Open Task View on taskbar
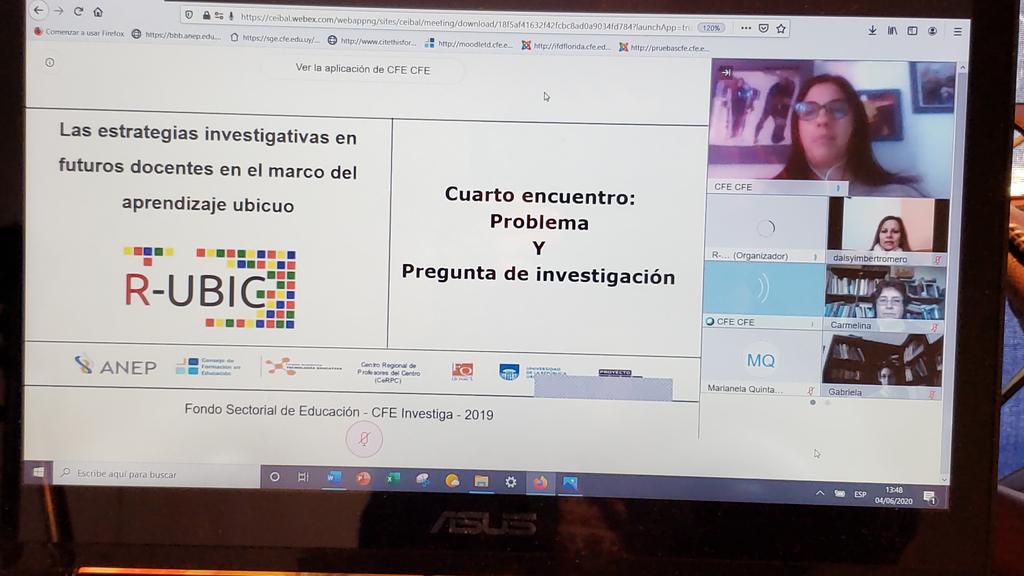 click(303, 477)
